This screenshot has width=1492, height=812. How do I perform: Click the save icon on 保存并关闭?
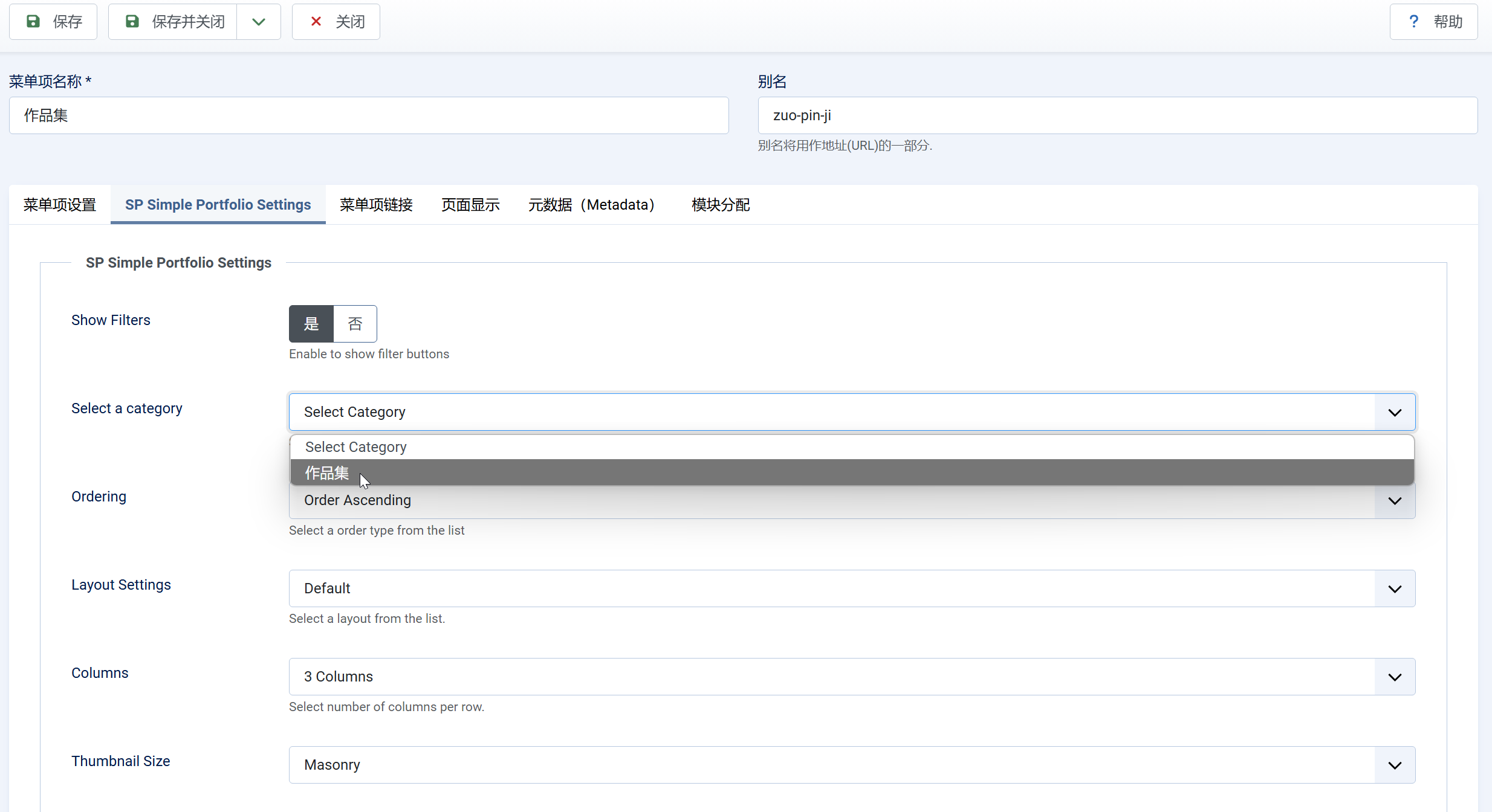[132, 22]
